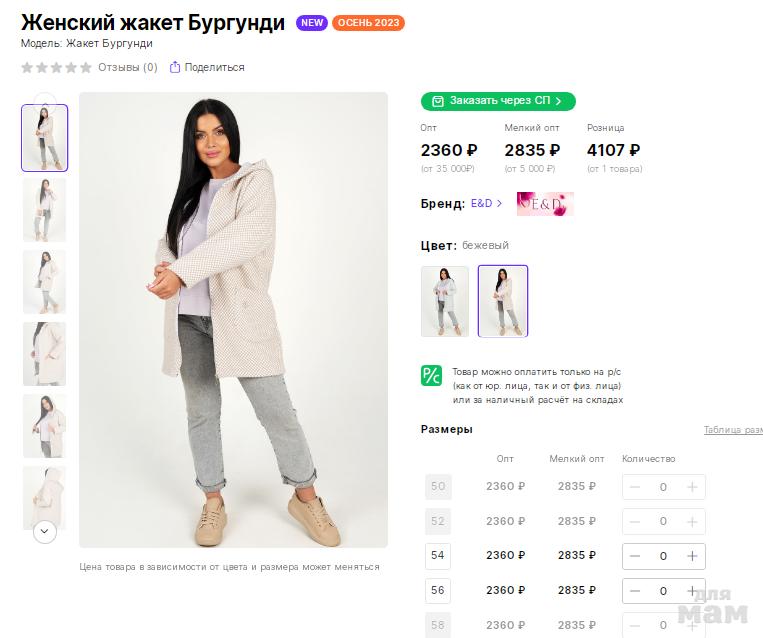Click the rating stars under the title
This screenshot has width=763, height=638.
pyautogui.click(x=56, y=68)
